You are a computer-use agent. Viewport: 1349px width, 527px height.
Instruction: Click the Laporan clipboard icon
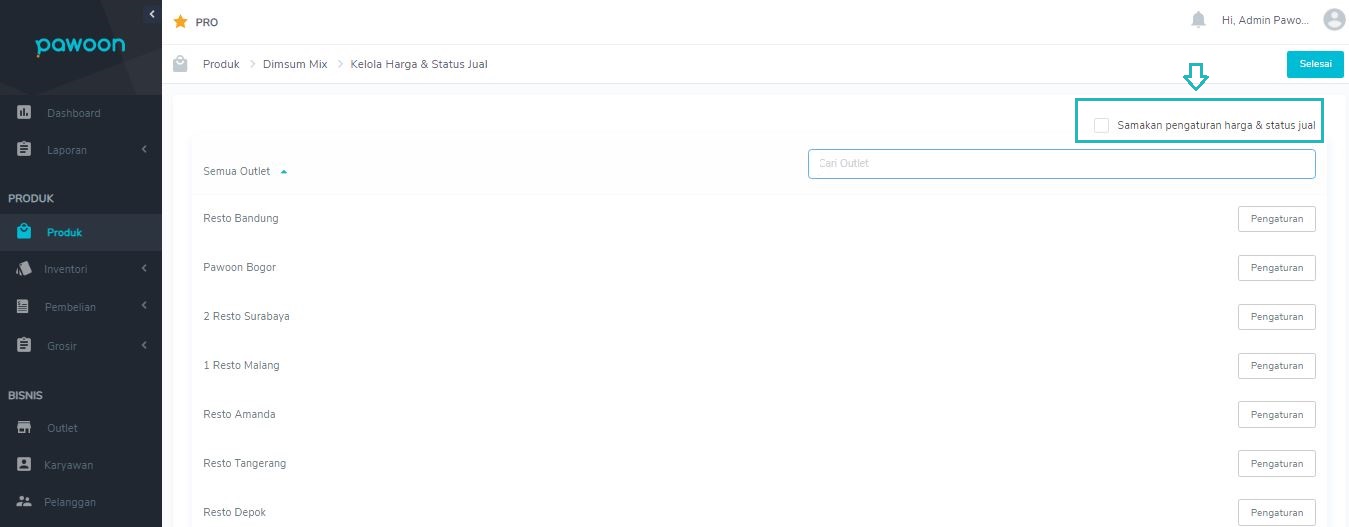coord(25,150)
